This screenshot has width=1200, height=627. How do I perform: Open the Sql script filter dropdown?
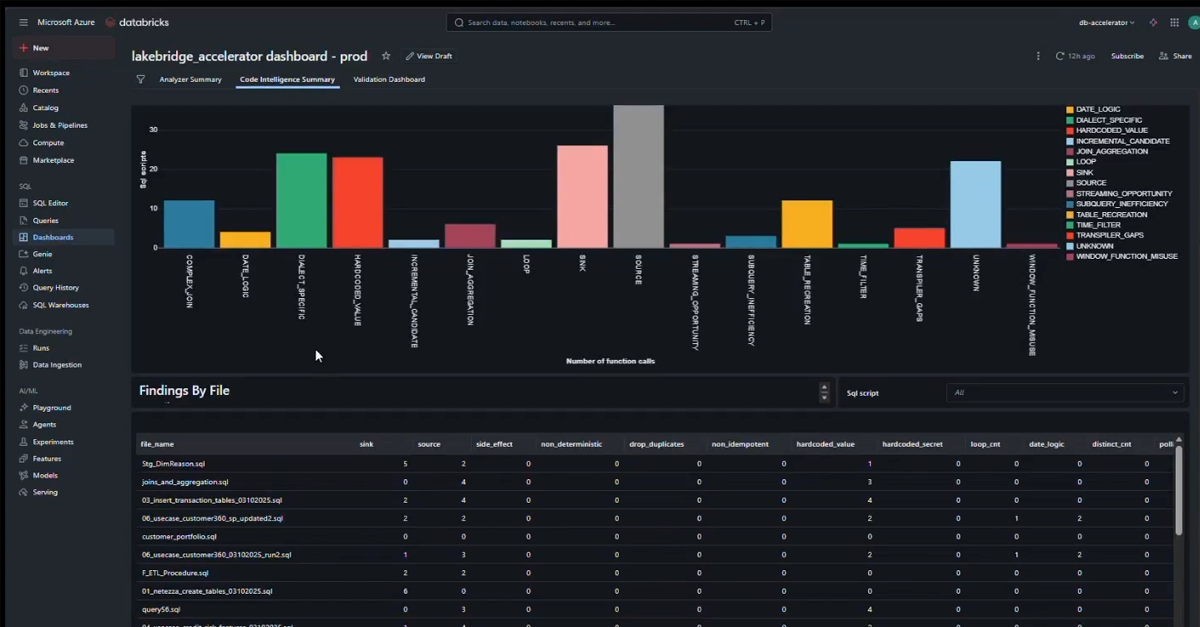coord(1065,393)
